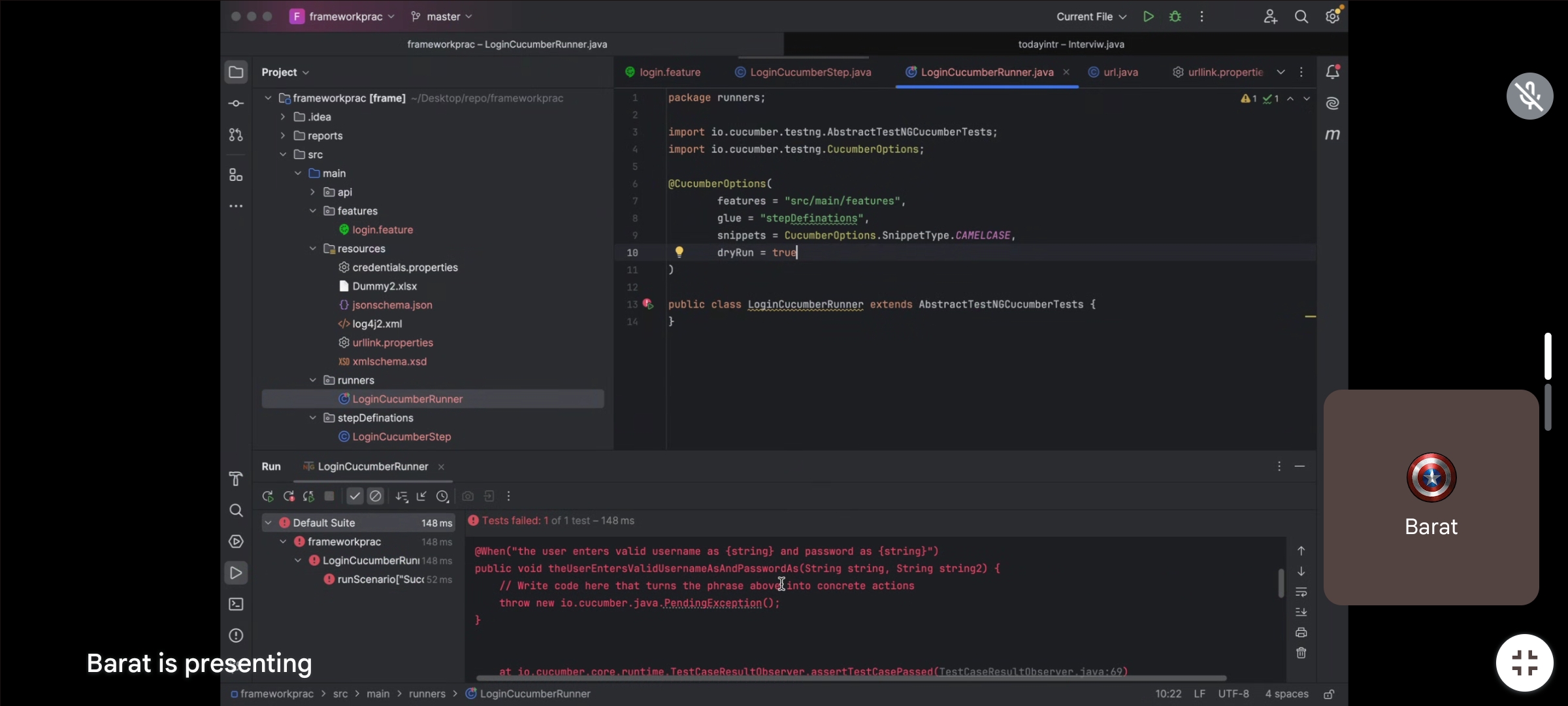Open the Run tool window icon
The width and height of the screenshot is (1568, 706).
(236, 573)
